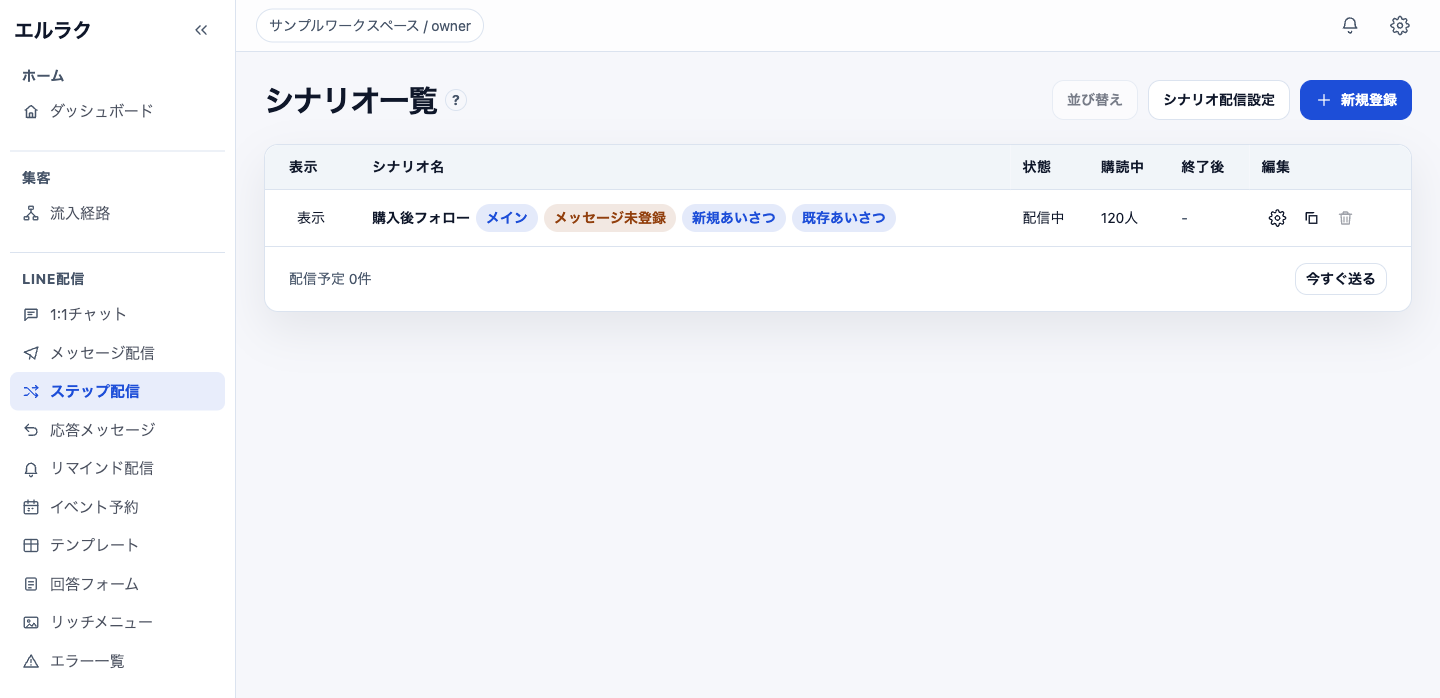
Task: Click the リッチメニュー image icon
Action: click(x=31, y=622)
